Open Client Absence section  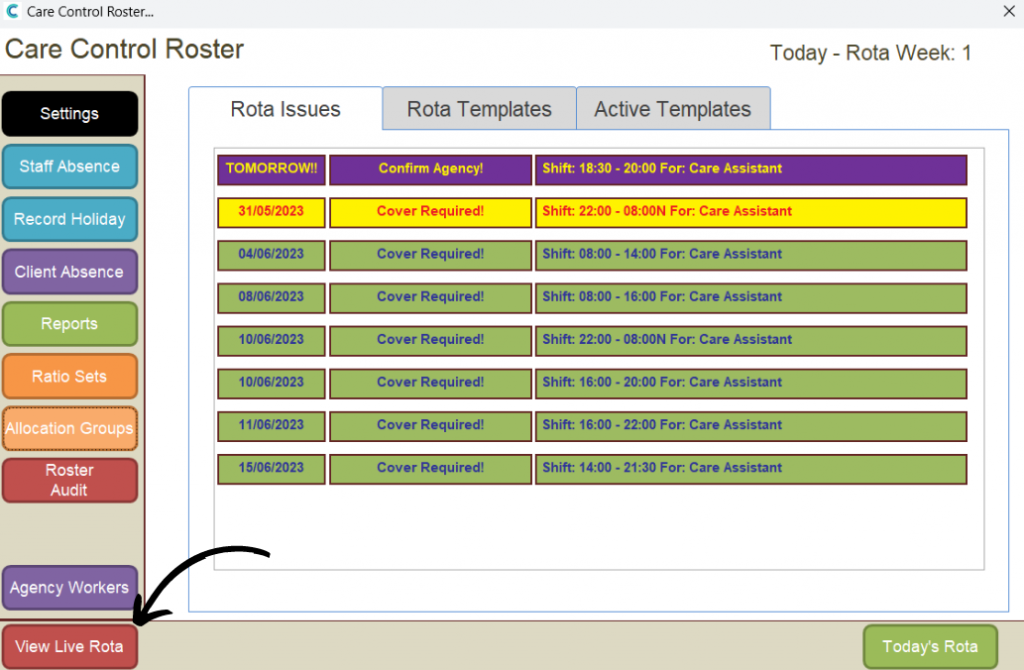(70, 272)
